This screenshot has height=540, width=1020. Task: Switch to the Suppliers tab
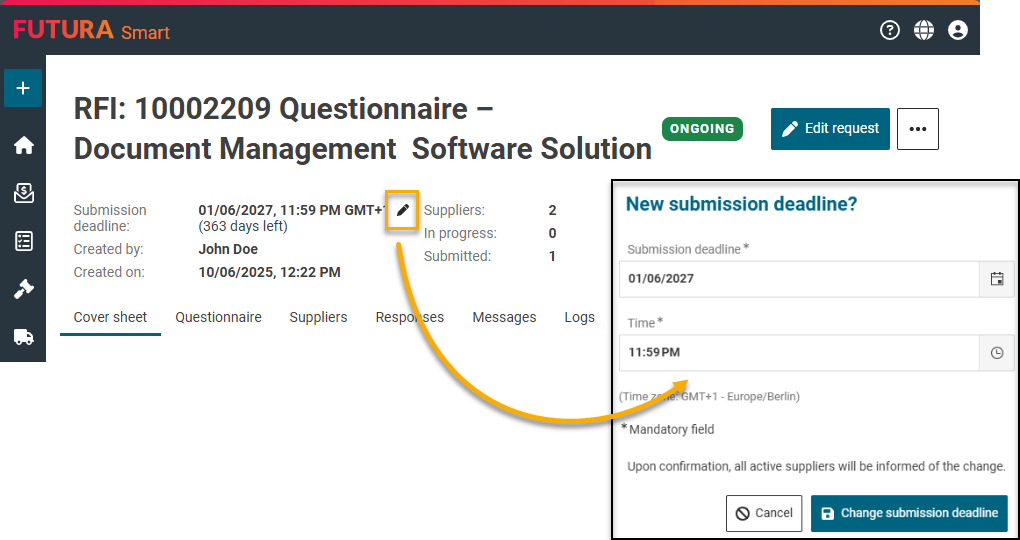pos(318,317)
